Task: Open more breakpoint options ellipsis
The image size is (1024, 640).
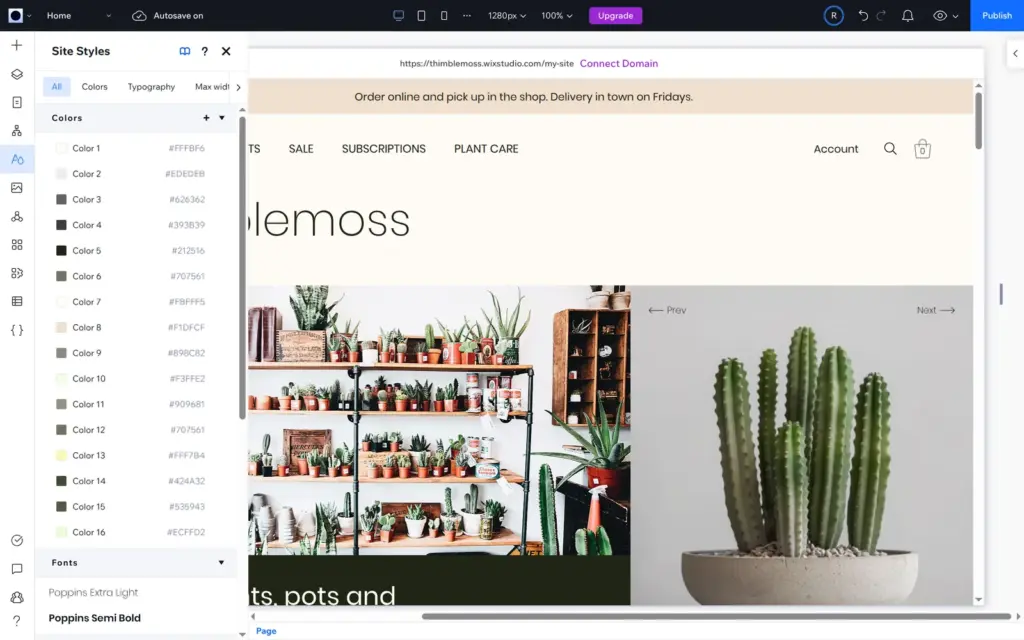Action: point(466,15)
